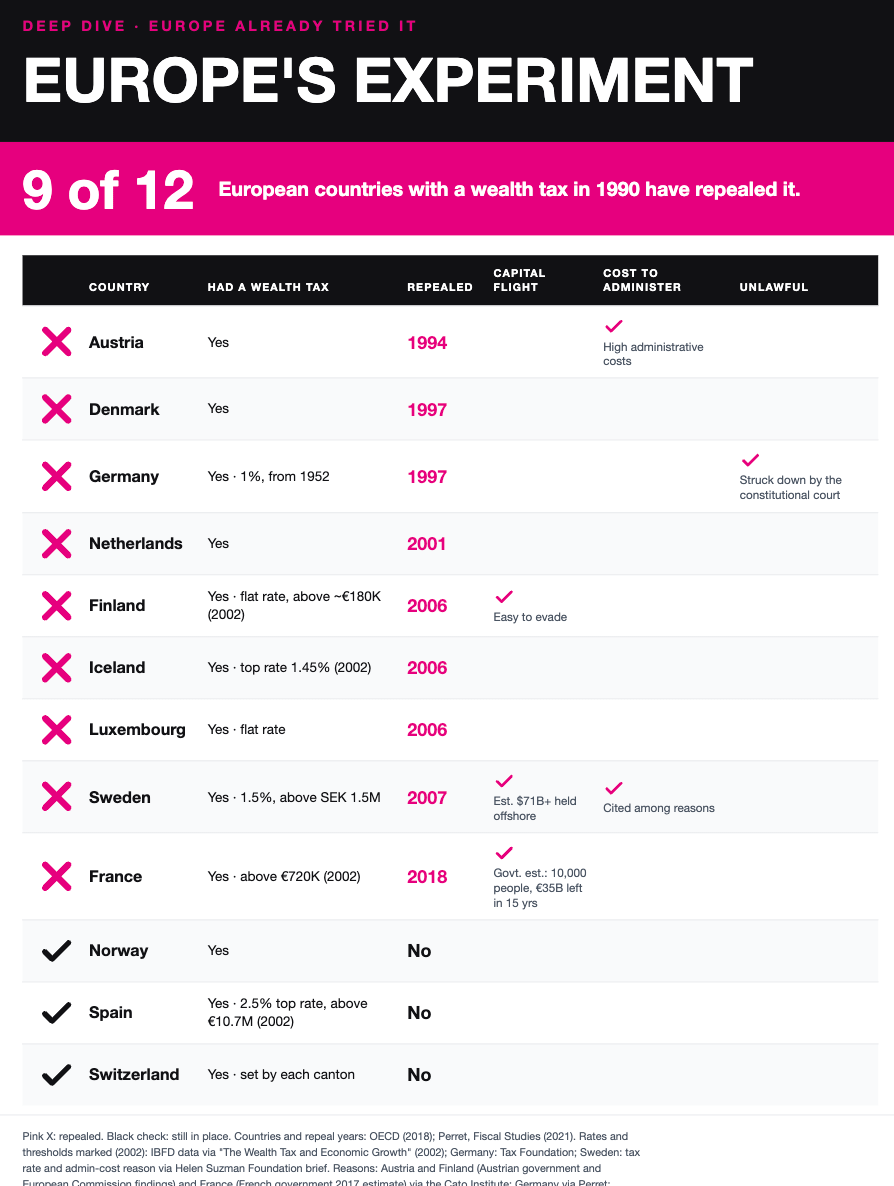
Task: Click the pink X icon beside Iceland
Action: tap(57, 667)
